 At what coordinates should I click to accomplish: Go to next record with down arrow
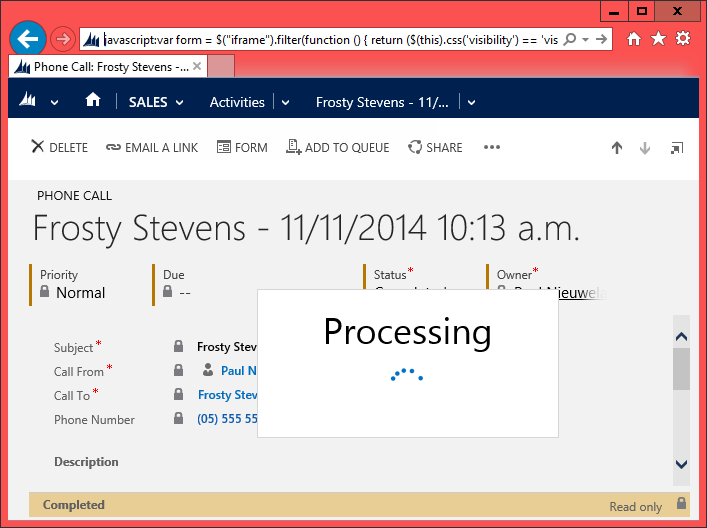645,148
